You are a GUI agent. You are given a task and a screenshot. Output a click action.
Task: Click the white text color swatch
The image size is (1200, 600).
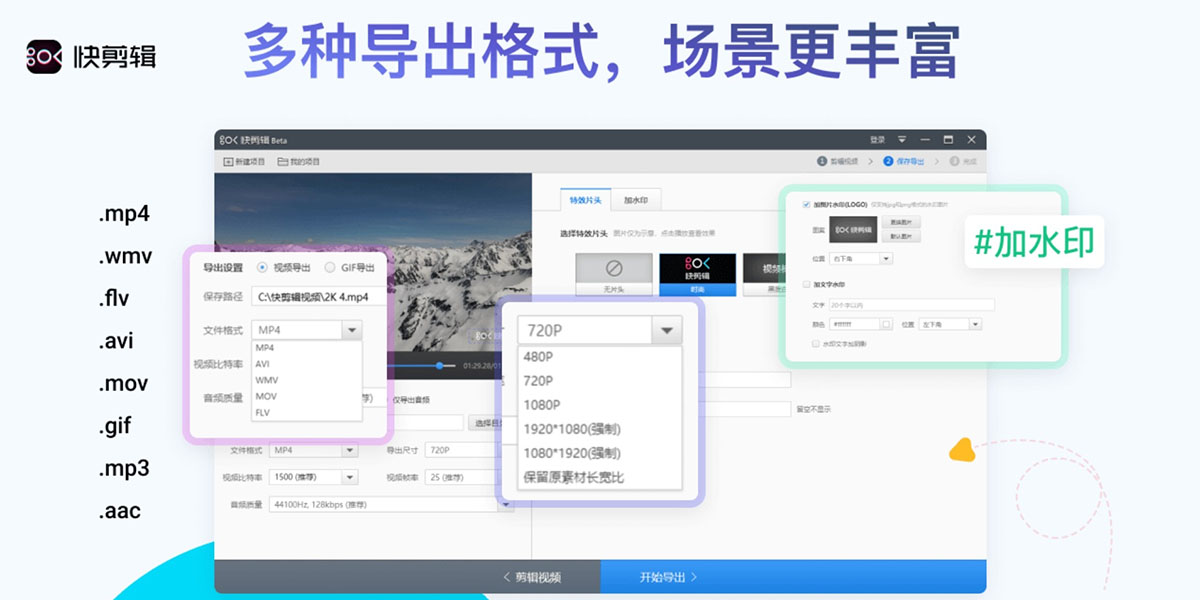click(x=886, y=324)
